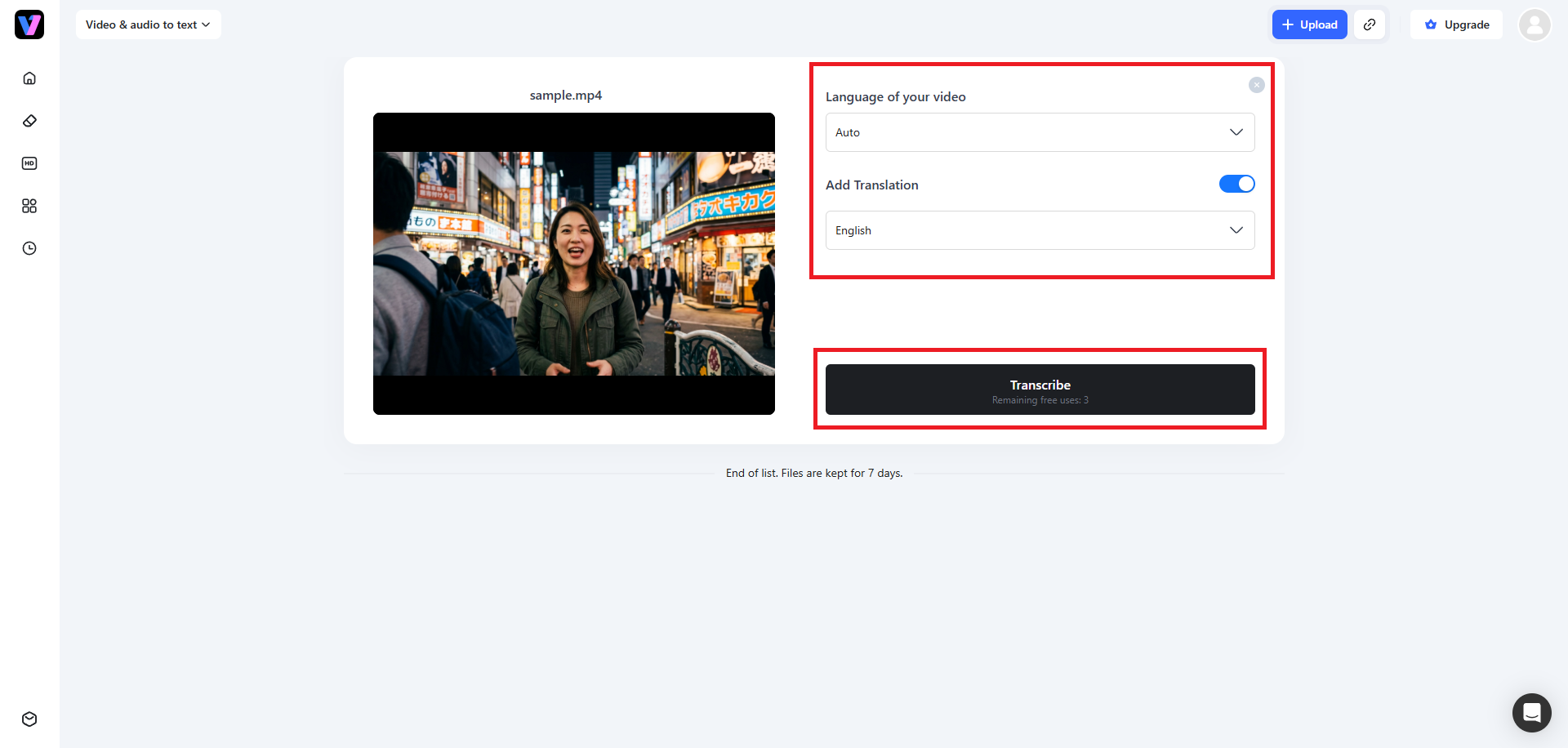Screen dimensions: 1568x748
Task: Open the HD enhancer sidebar icon
Action: (x=29, y=163)
